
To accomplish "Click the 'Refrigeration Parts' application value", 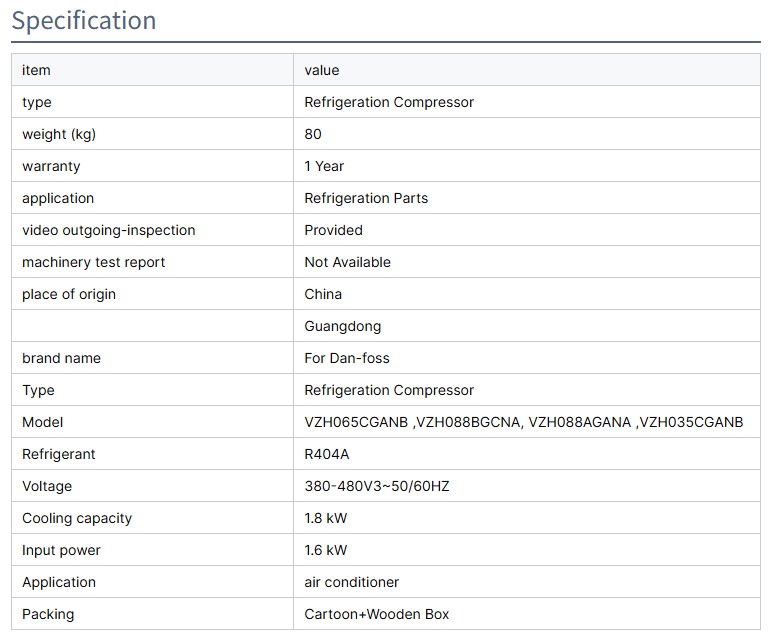I will pos(366,198).
